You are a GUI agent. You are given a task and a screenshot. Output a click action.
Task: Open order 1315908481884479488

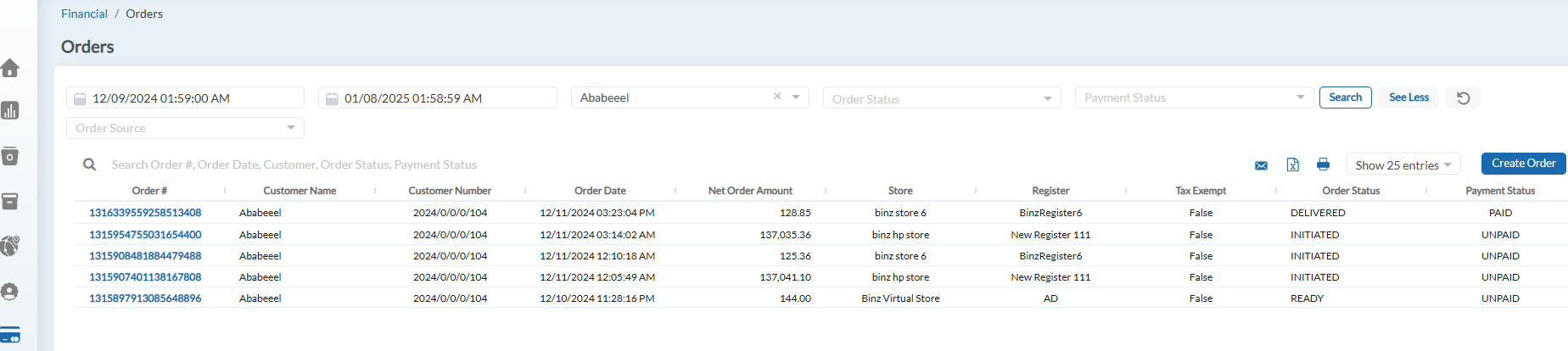tap(145, 256)
